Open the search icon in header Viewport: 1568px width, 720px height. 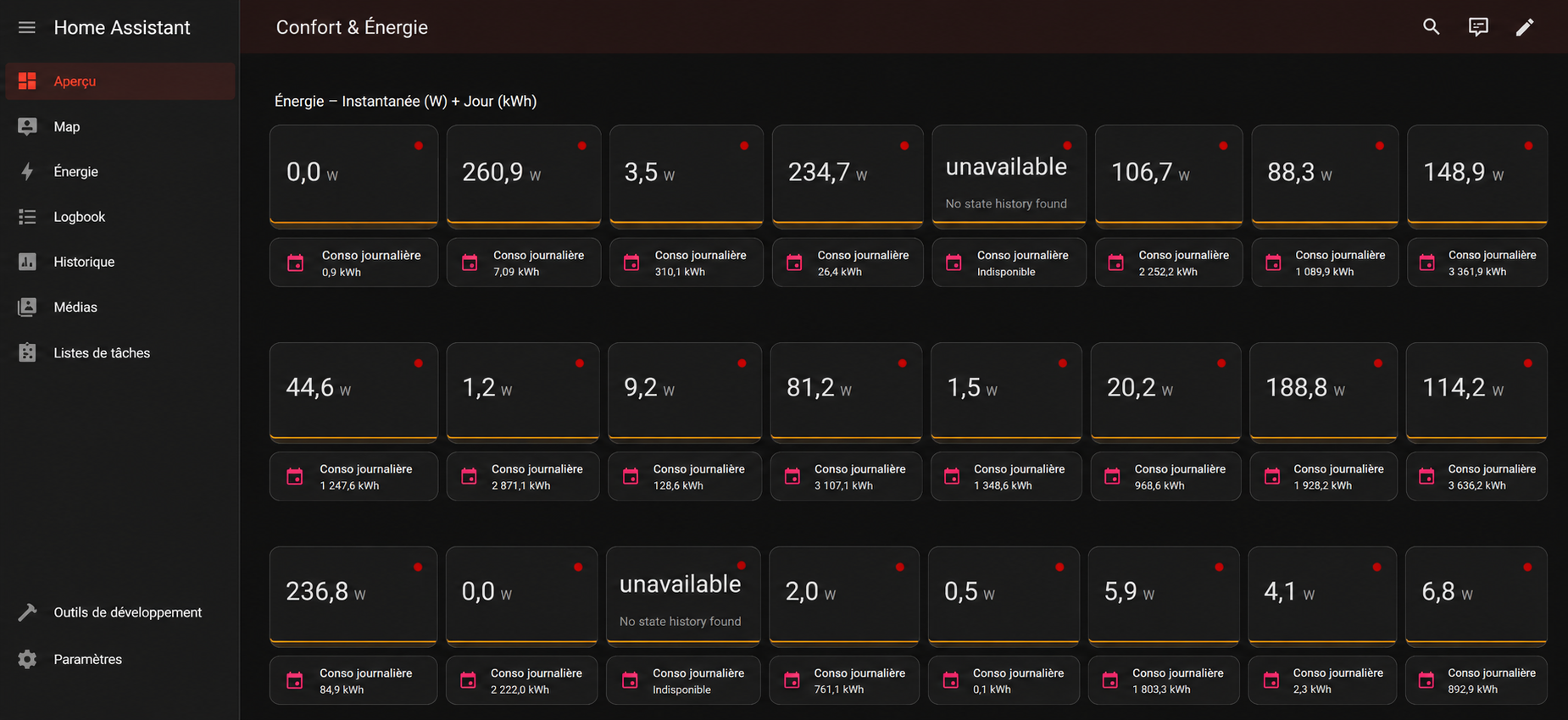click(x=1432, y=27)
